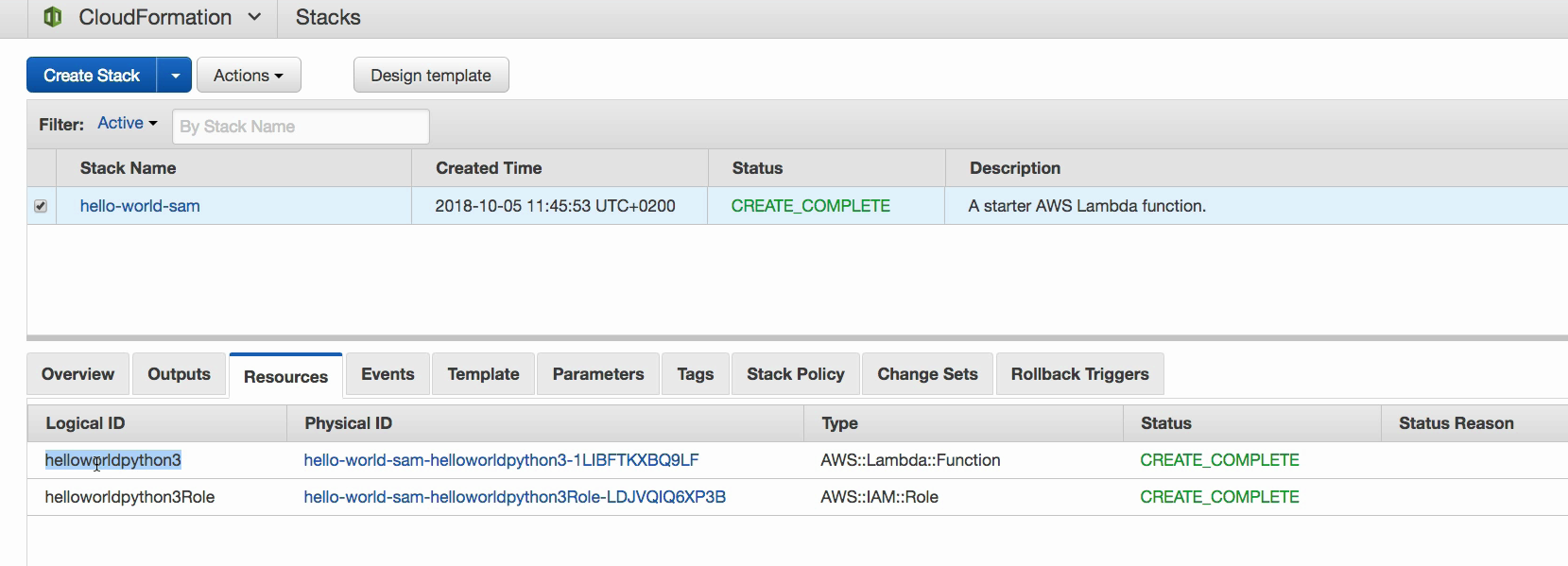Screen dimensions: 1568x566
Task: Click the Logical ID column header
Action: coord(85,423)
